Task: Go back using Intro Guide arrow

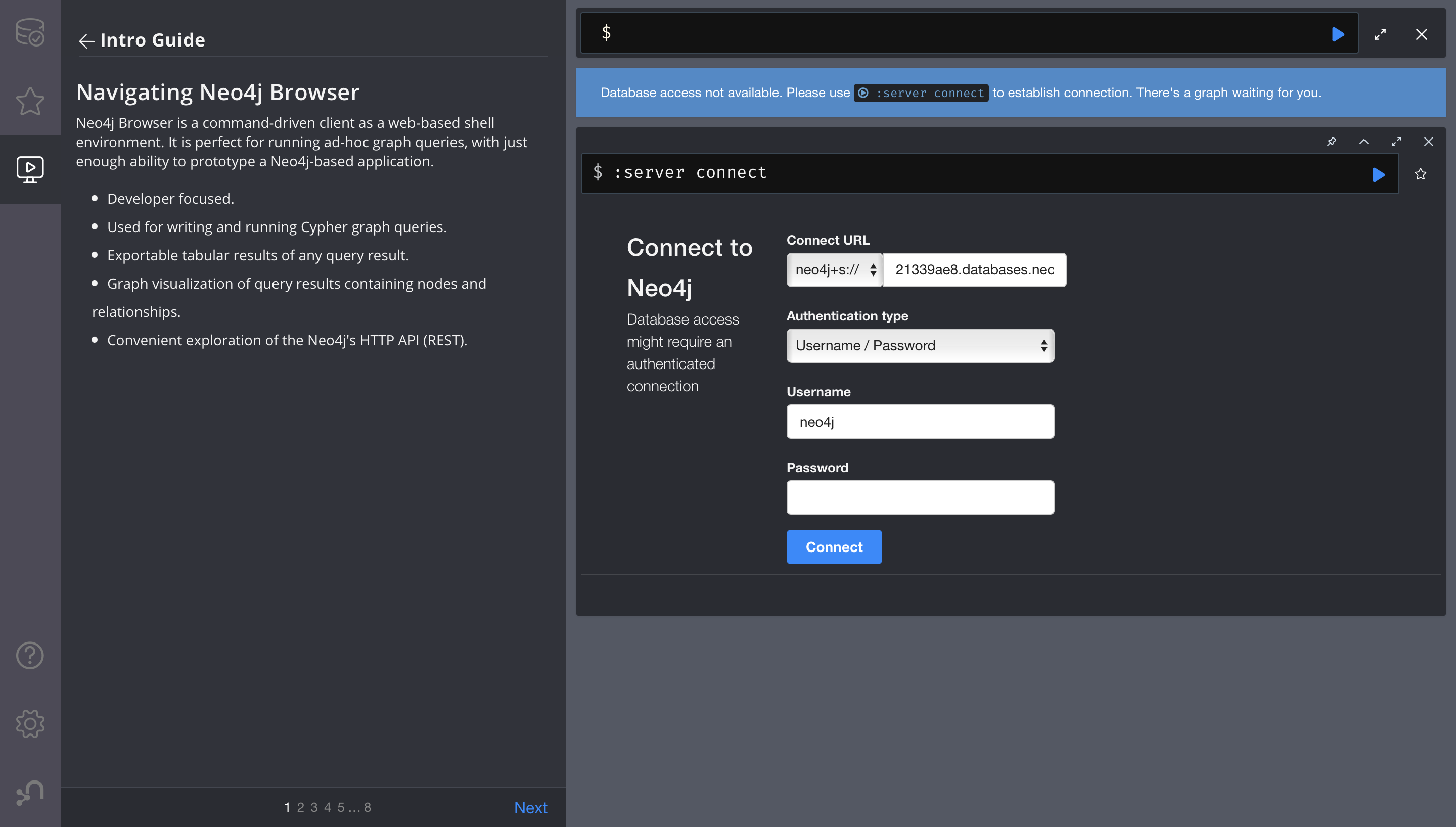Action: pyautogui.click(x=86, y=41)
